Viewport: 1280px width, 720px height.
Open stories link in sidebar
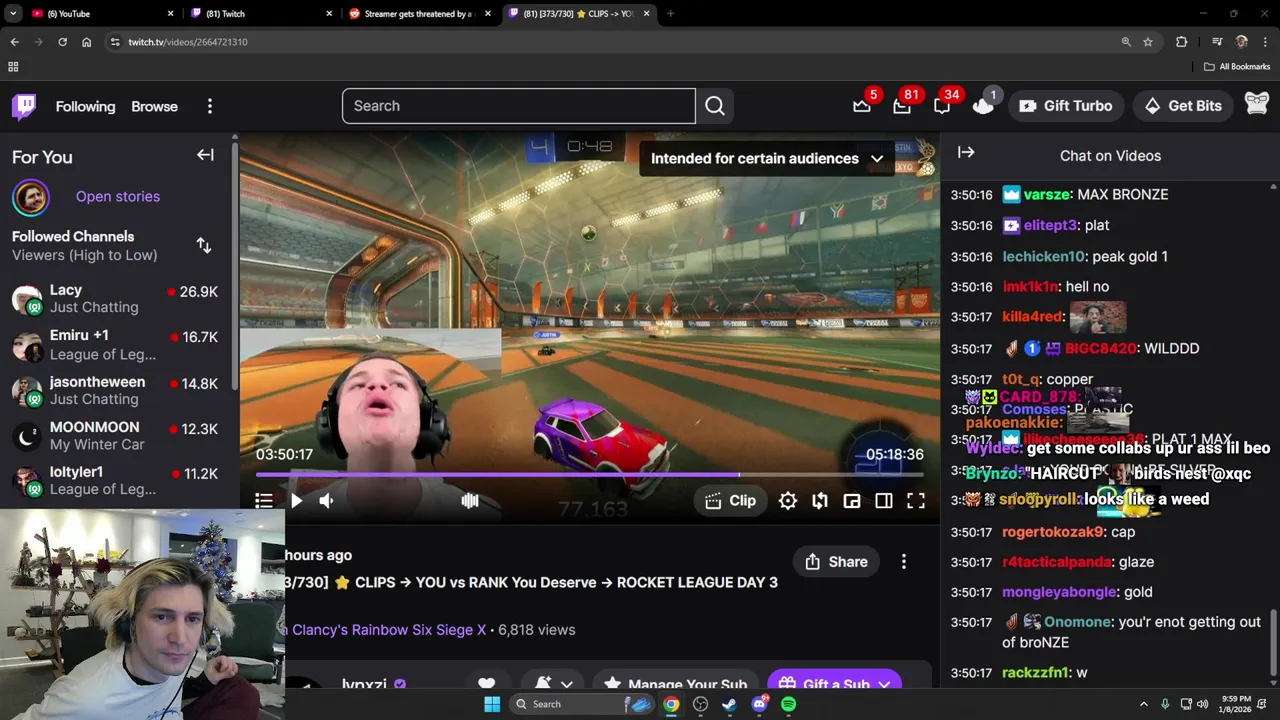(118, 196)
